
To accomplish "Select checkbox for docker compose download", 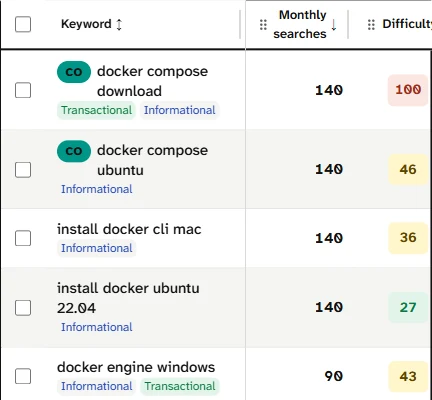I will [23, 90].
